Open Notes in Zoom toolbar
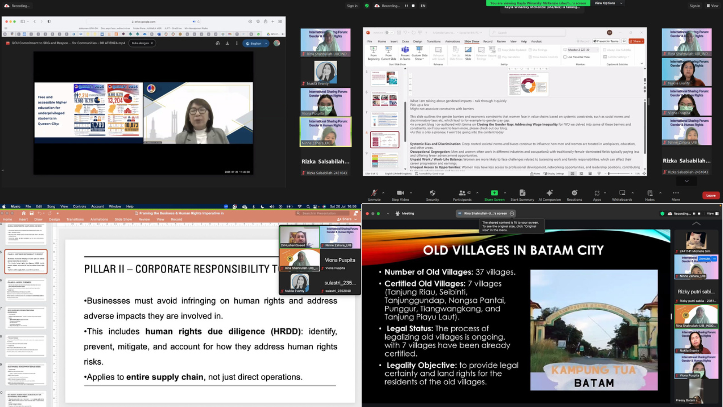The height and width of the screenshot is (407, 723). point(650,195)
